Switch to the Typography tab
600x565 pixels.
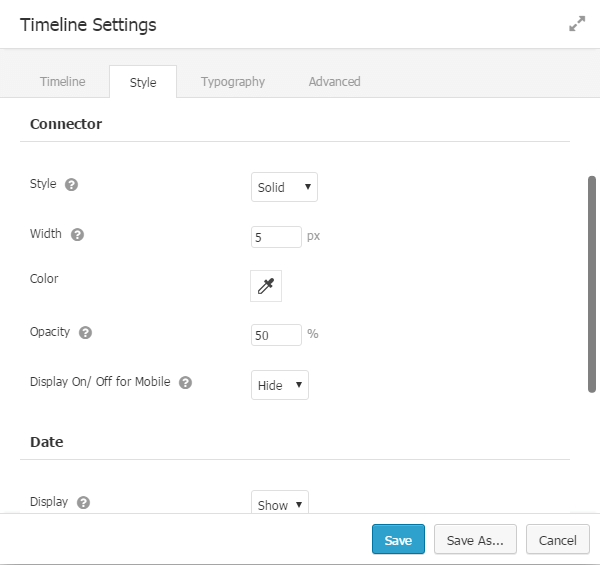(232, 82)
